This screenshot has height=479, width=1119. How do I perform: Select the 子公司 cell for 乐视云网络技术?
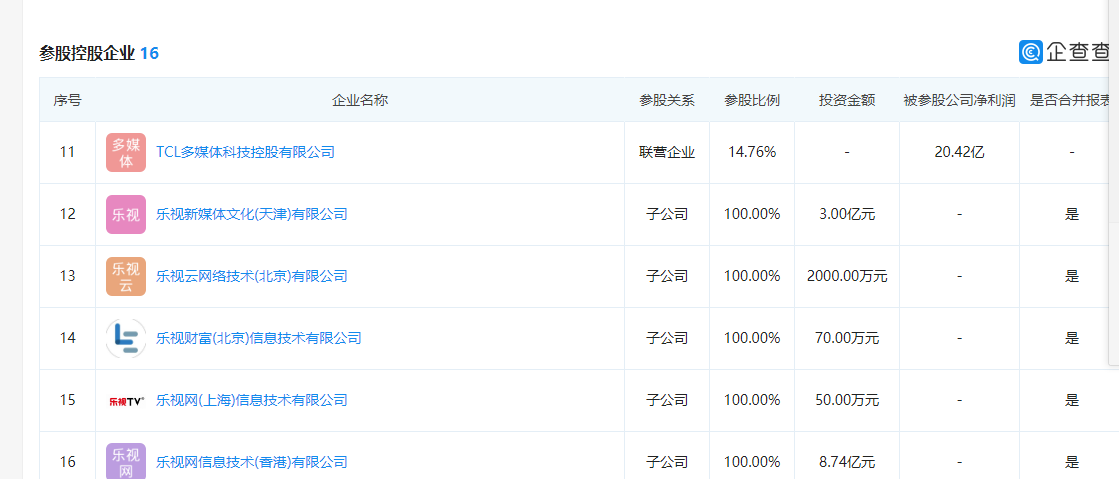coord(667,276)
